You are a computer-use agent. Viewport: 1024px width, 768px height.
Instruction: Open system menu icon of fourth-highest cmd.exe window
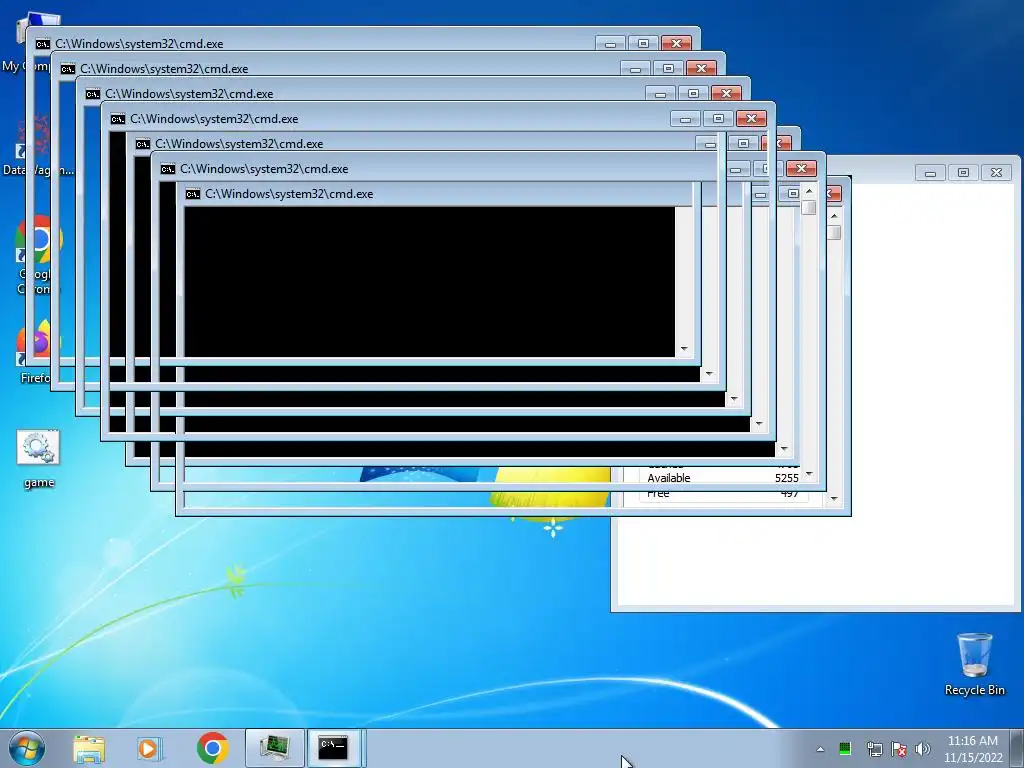[x=118, y=119]
